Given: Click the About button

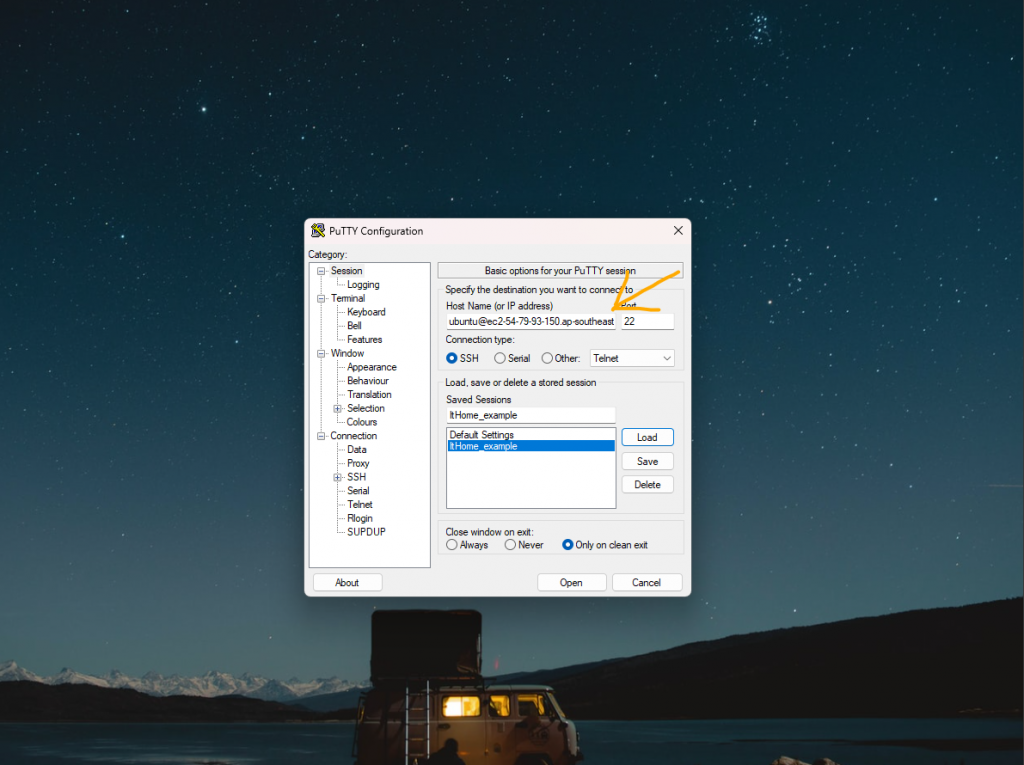Looking at the screenshot, I should [x=347, y=582].
